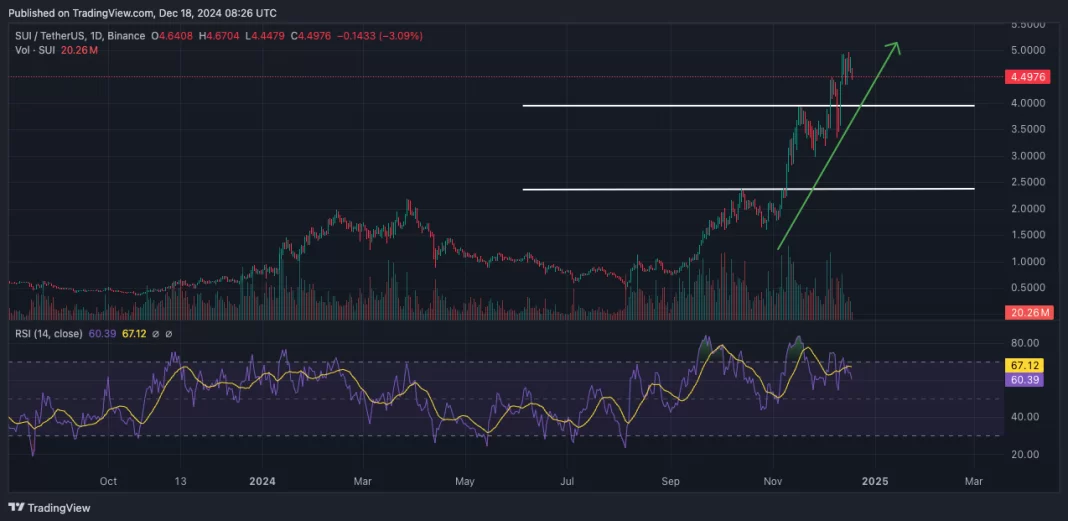Viewport: 1068px width, 521px height.
Task: Click the Sep label on time axis
Action: (x=670, y=481)
